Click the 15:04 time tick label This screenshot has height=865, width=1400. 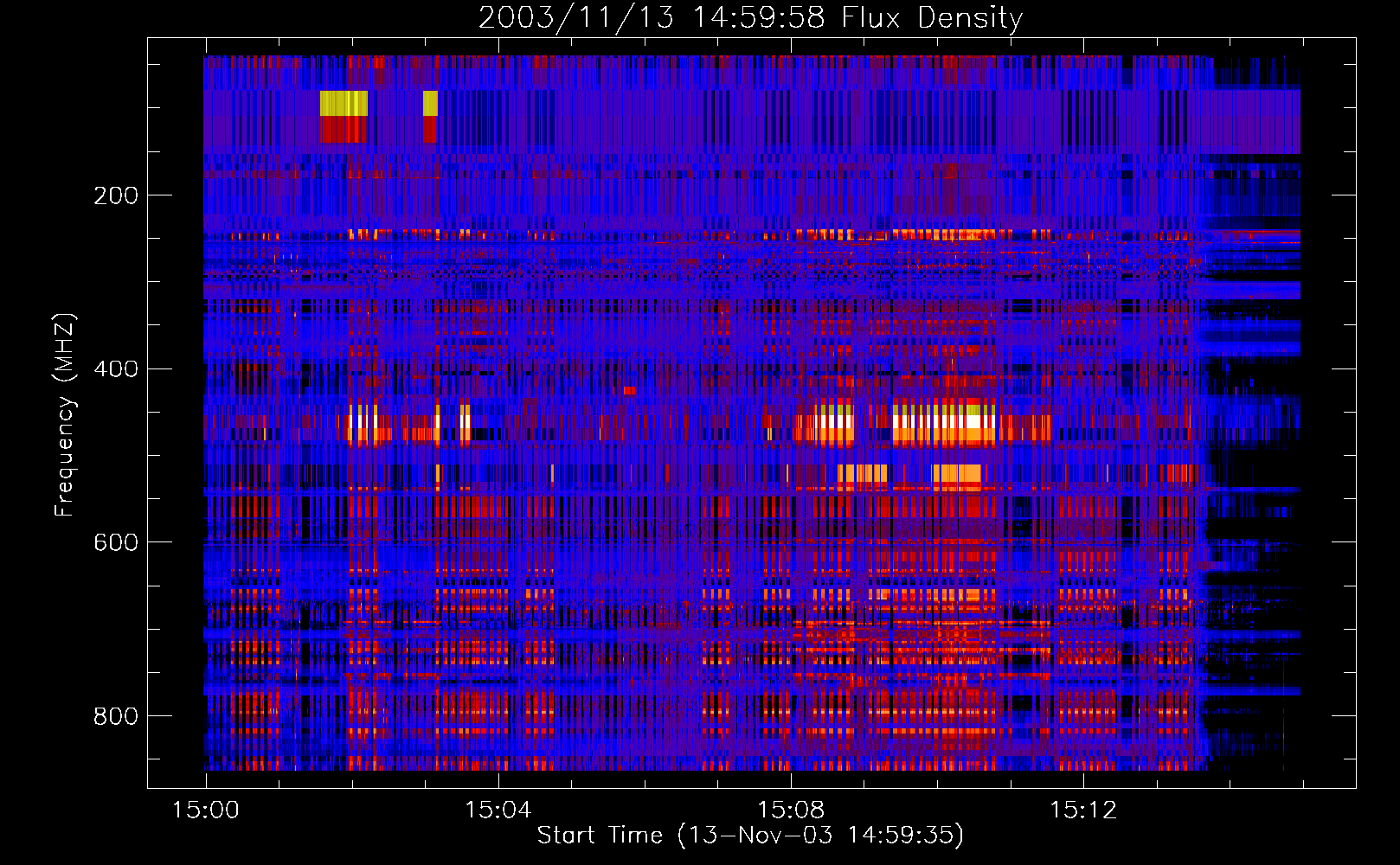point(498,810)
